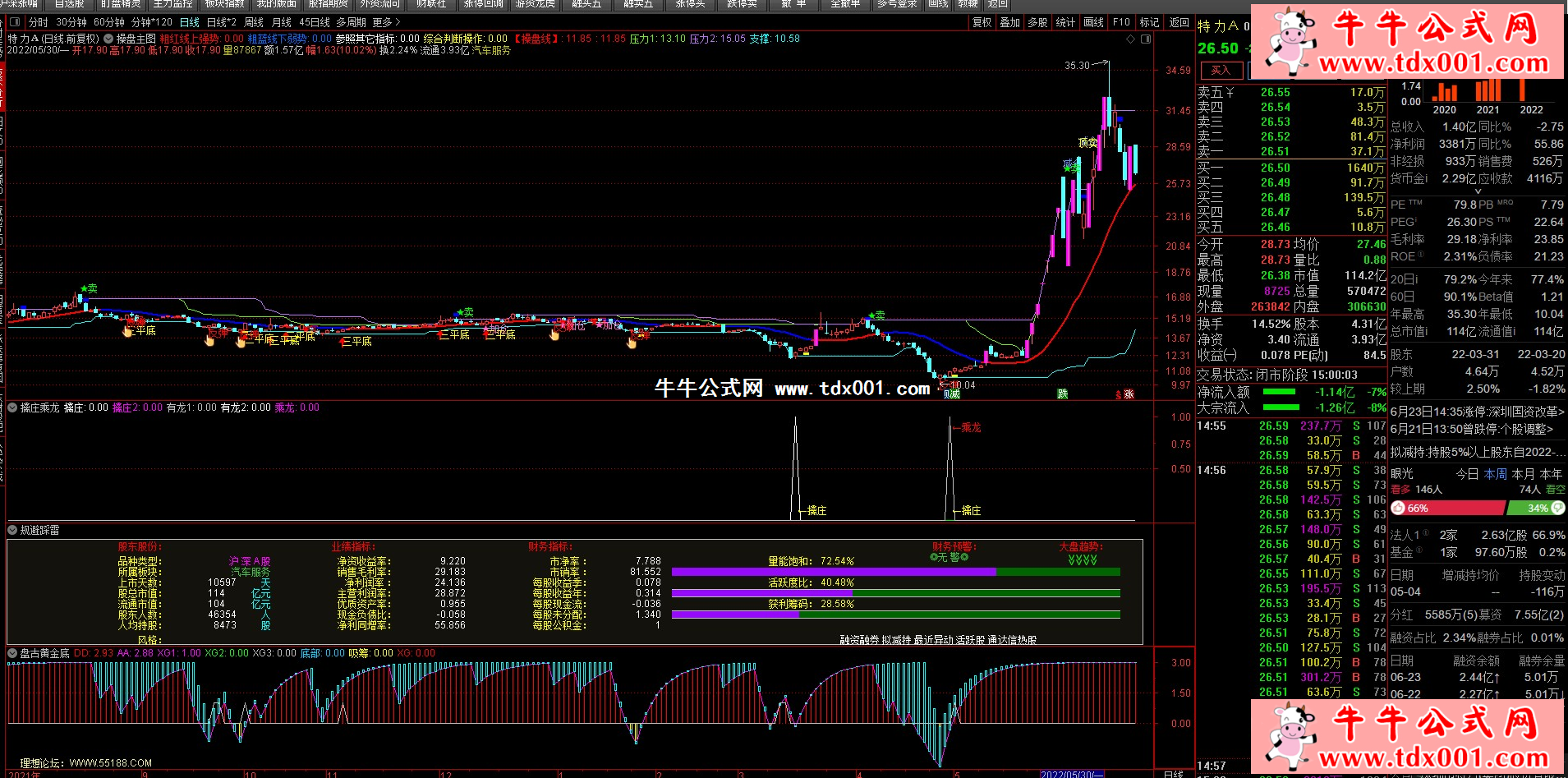Open the 统计 statistics tool
The image size is (1568, 778).
coord(1065,22)
